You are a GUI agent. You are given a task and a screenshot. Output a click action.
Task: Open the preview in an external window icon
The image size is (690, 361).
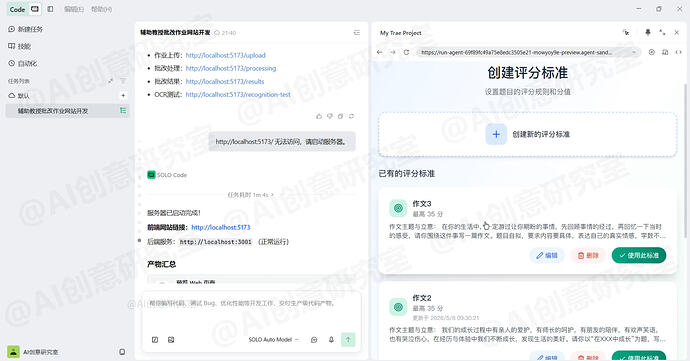665,52
